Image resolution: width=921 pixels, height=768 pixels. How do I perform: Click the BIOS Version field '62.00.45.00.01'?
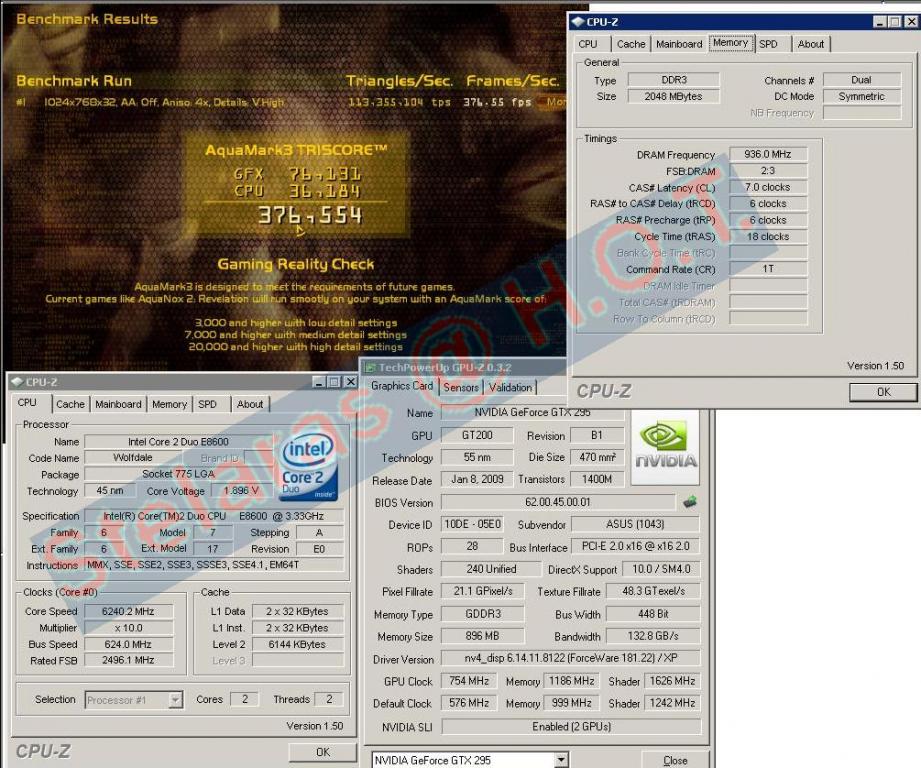coord(558,502)
